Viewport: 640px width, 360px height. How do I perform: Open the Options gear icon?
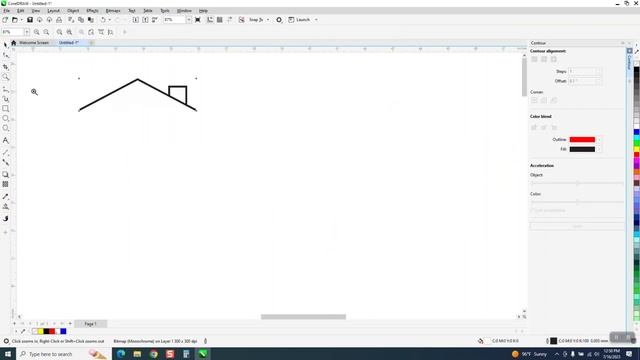(x=279, y=20)
